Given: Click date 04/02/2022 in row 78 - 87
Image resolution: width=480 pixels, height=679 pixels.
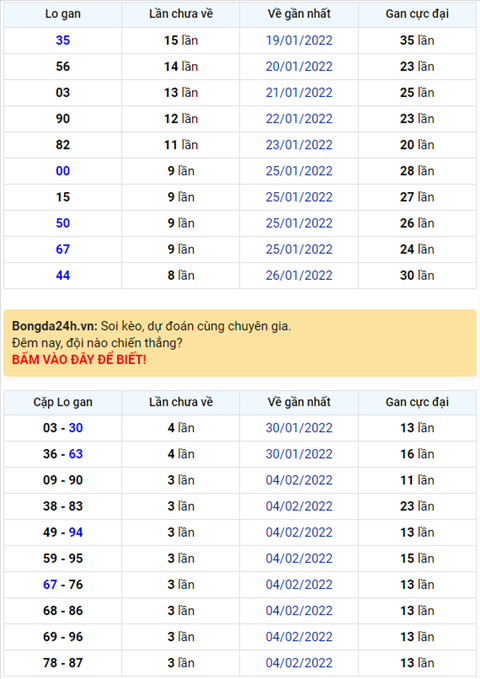Looking at the screenshot, I should (x=299, y=663).
